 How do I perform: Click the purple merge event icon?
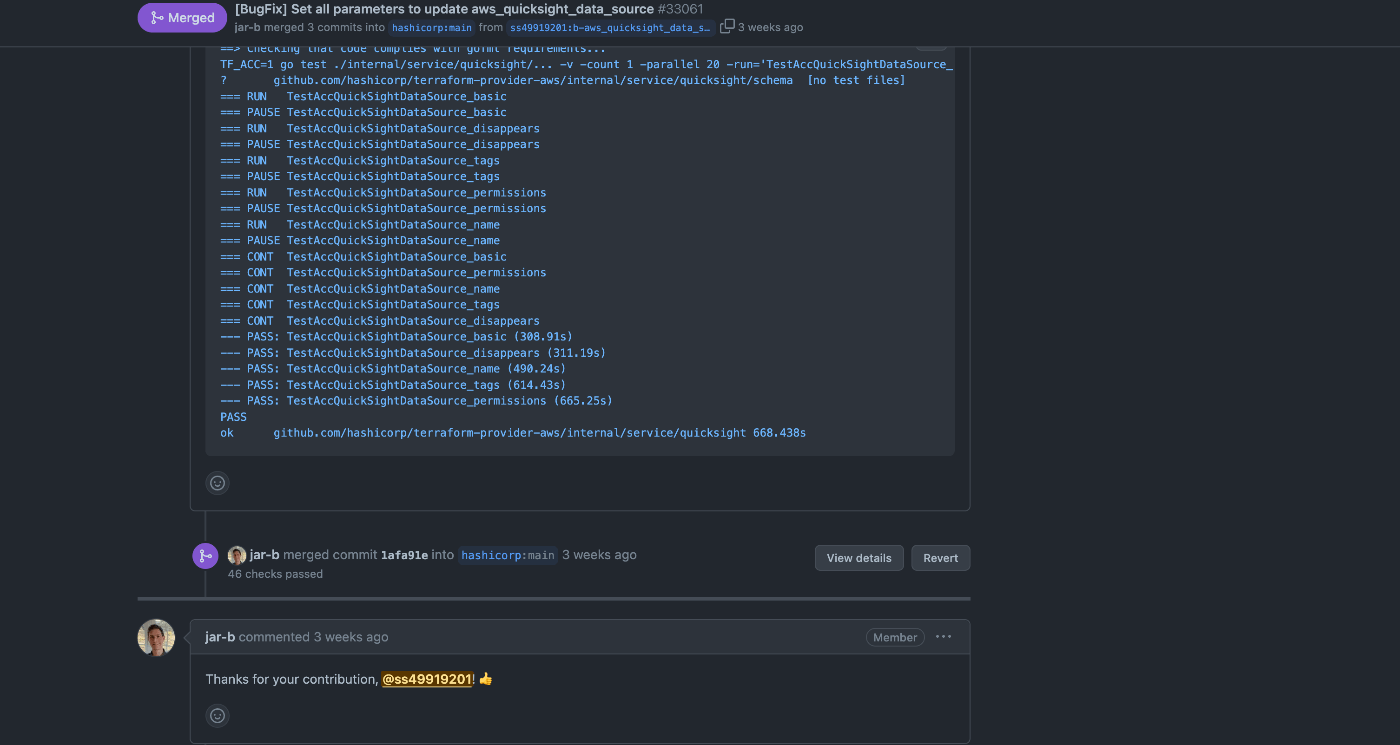(x=205, y=556)
